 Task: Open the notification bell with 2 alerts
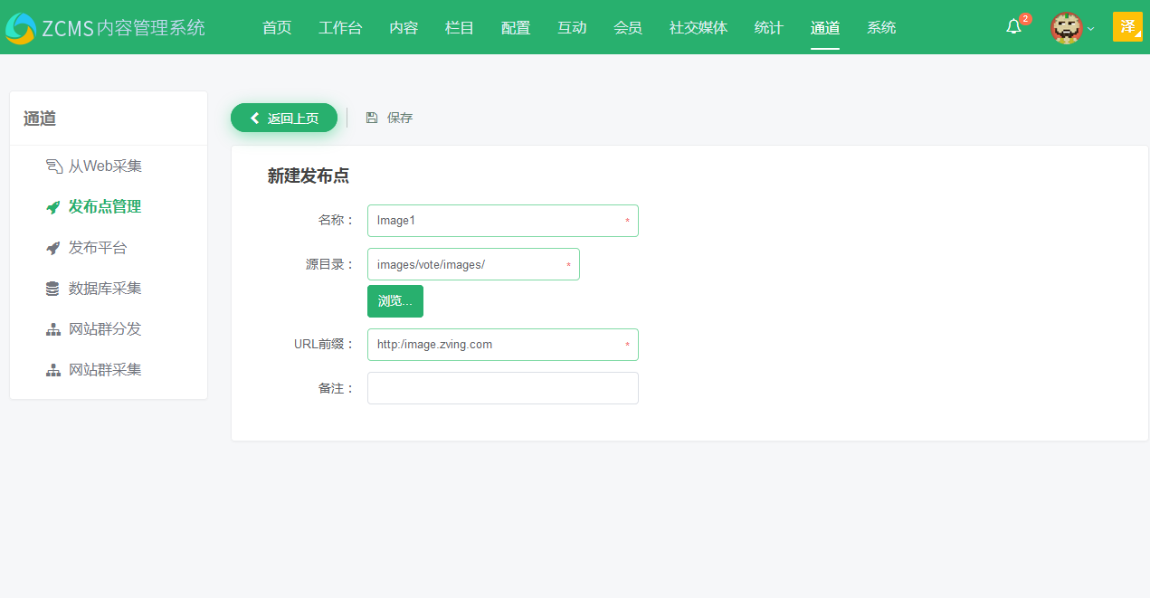click(1013, 26)
